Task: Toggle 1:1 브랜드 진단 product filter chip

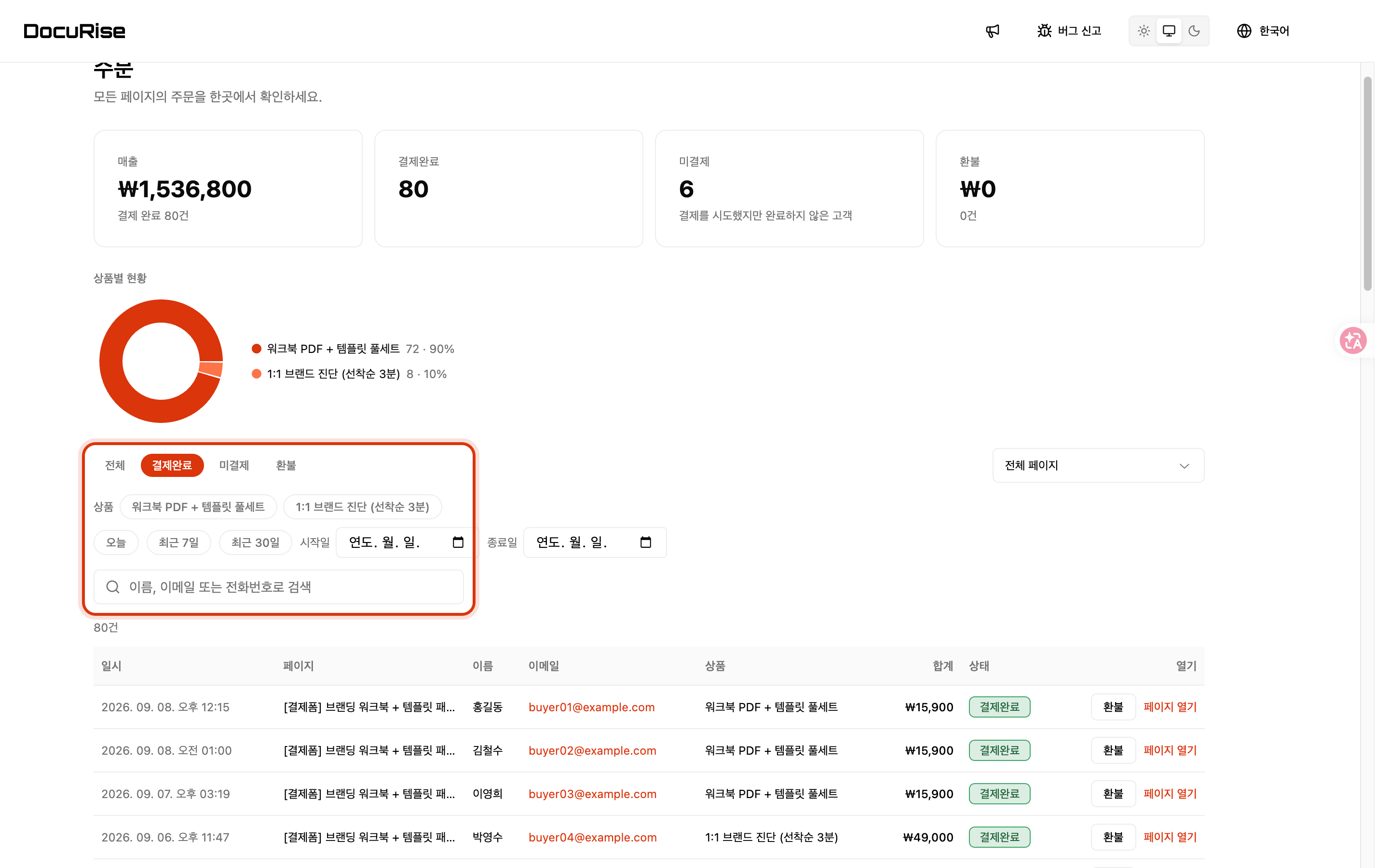Action: tap(362, 507)
